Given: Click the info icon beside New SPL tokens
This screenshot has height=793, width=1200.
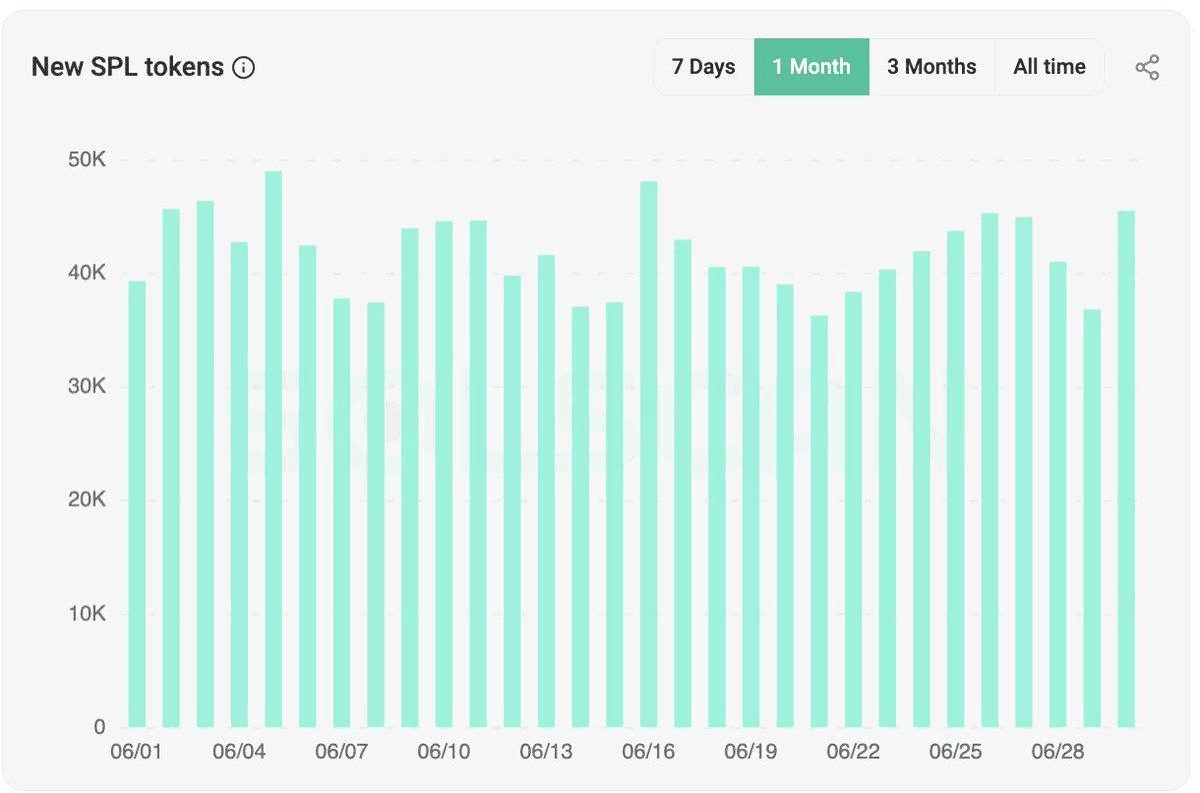Looking at the screenshot, I should tap(243, 68).
